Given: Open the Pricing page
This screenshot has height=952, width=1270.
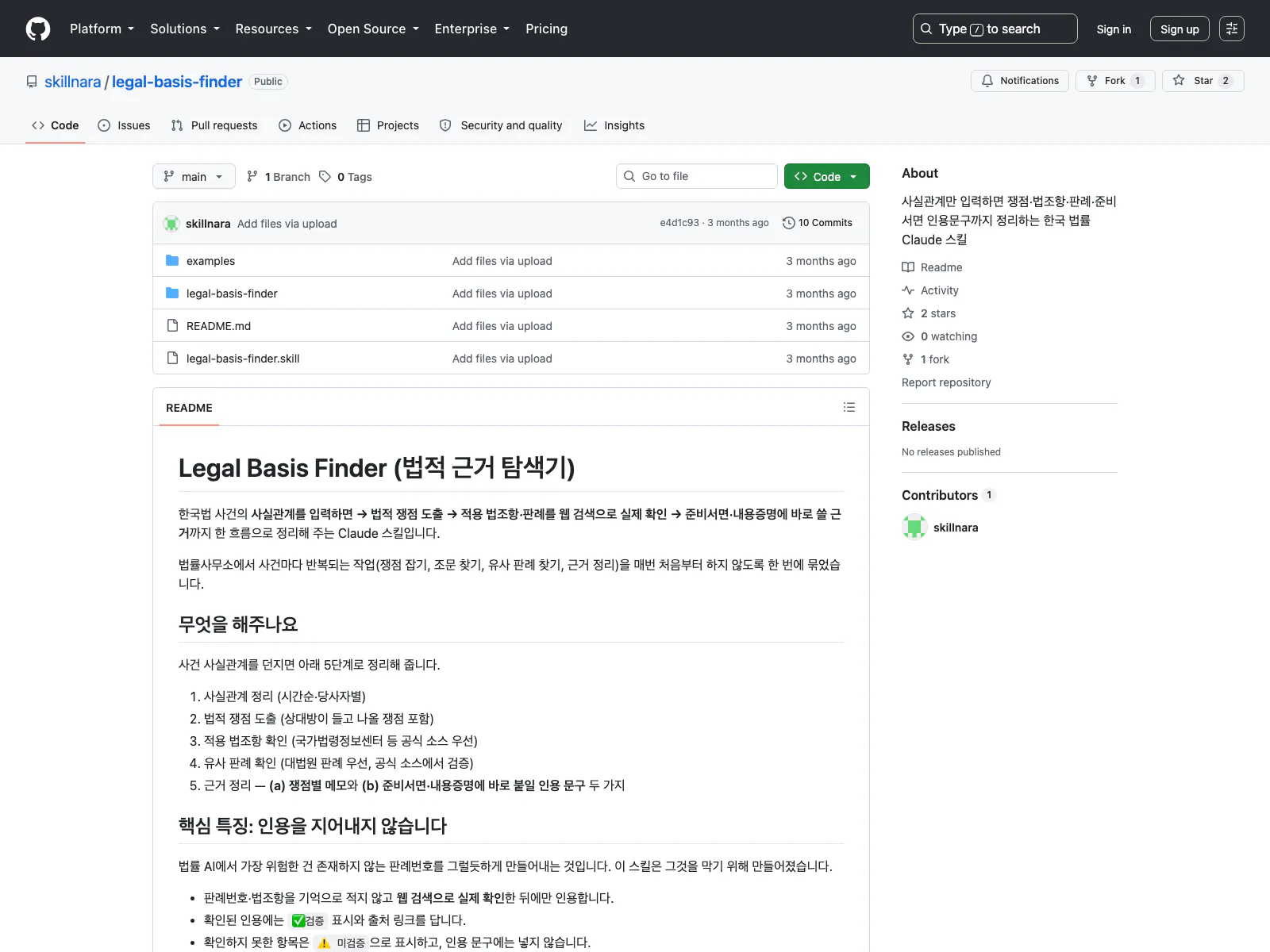Looking at the screenshot, I should [546, 29].
